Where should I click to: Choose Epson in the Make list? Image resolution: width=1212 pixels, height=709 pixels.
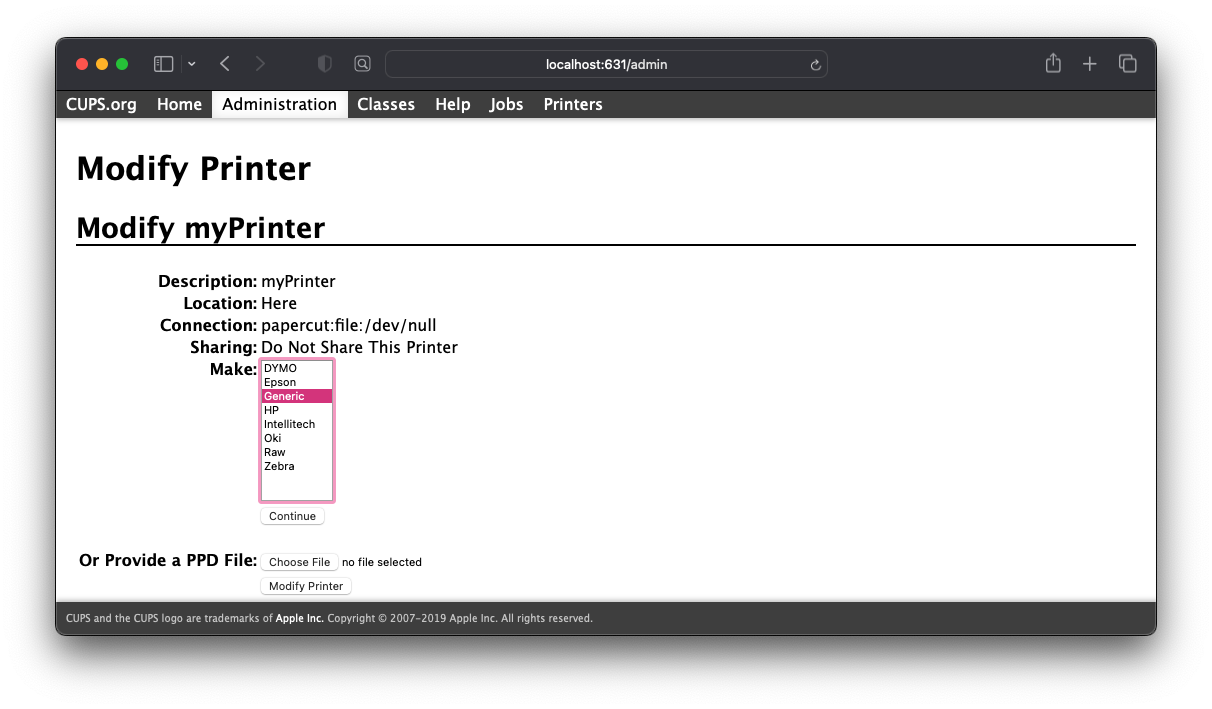pyautogui.click(x=297, y=382)
